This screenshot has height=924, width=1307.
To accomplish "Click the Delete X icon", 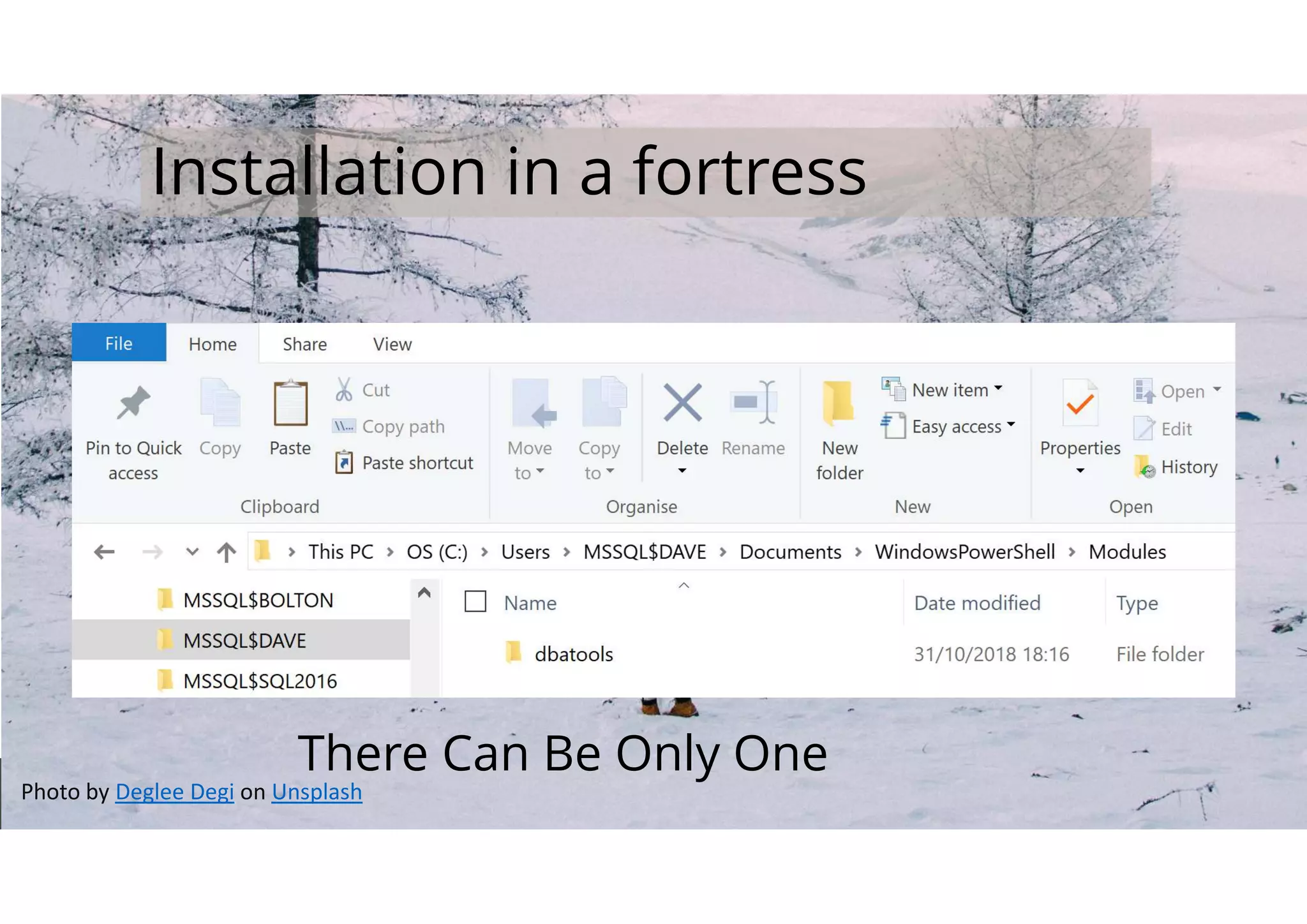I will coord(682,403).
